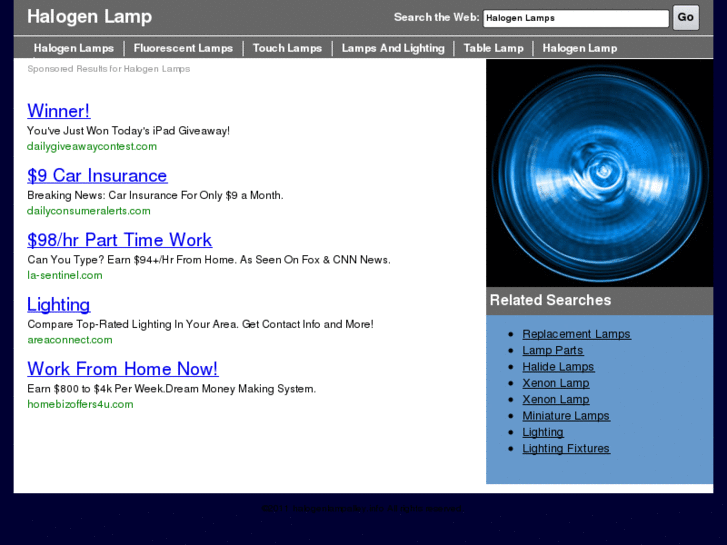Click the Halogen Lamp site title
This screenshot has width=727, height=545.
(89, 17)
